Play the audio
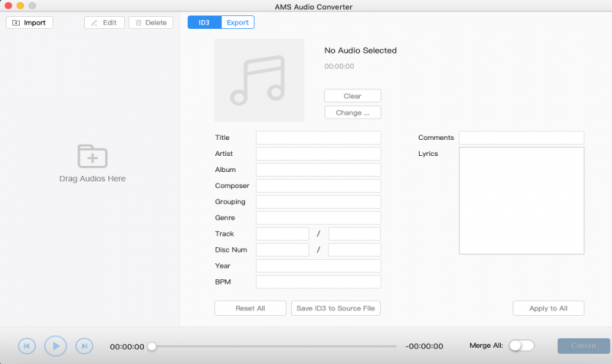612x364 pixels. [x=55, y=346]
